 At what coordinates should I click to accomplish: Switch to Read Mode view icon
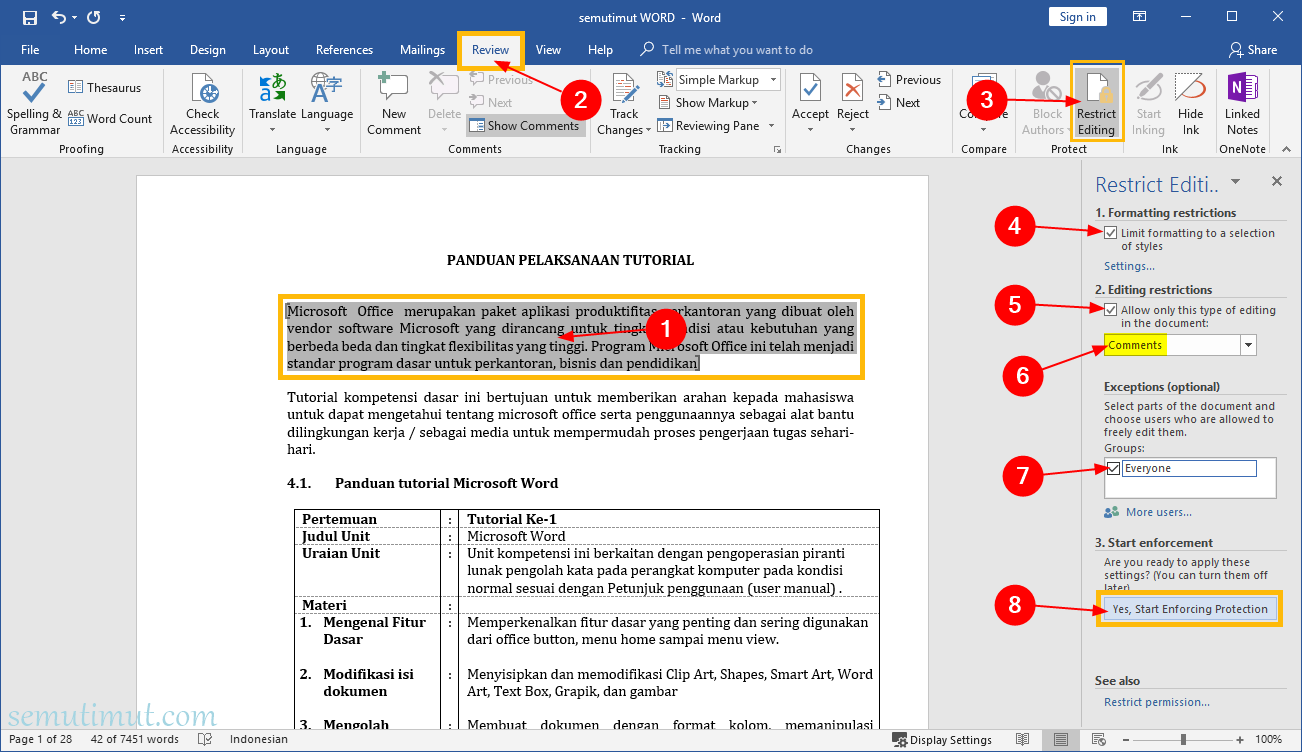(x=1022, y=740)
